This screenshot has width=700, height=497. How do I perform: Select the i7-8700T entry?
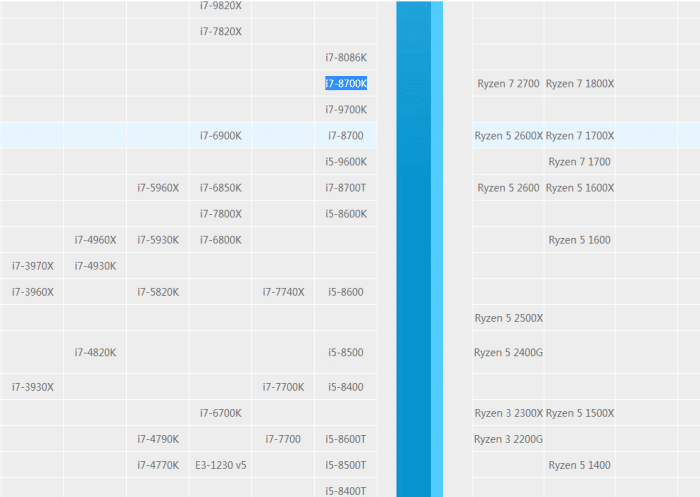click(x=346, y=188)
